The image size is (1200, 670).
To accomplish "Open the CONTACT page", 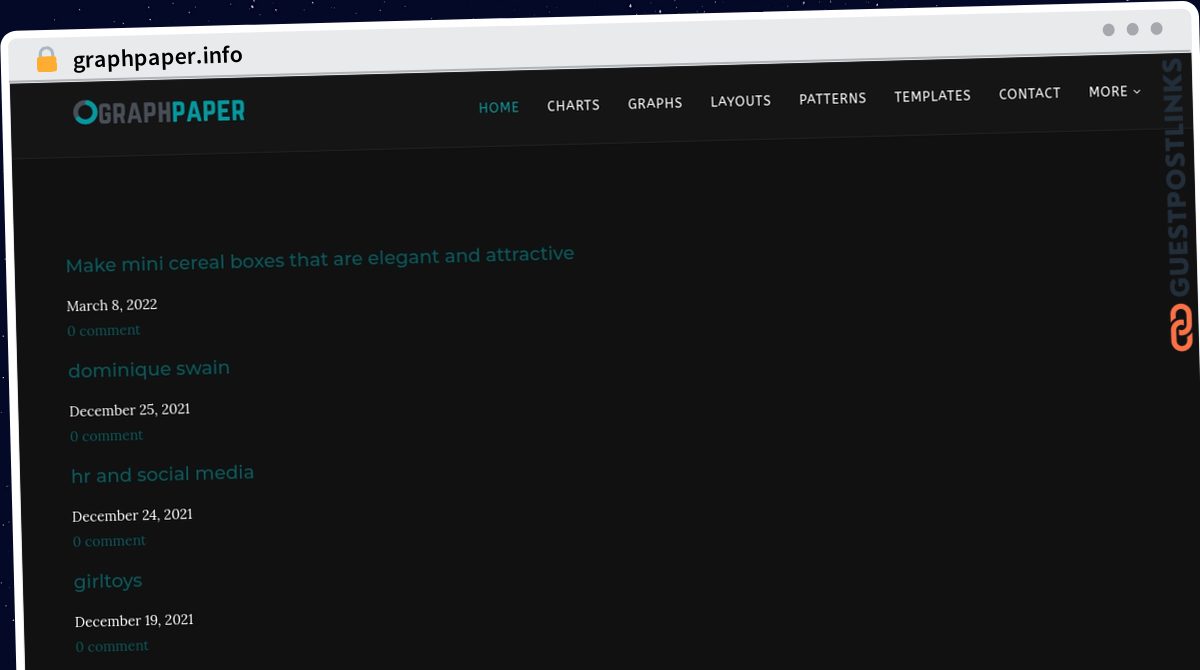I will 1029,93.
